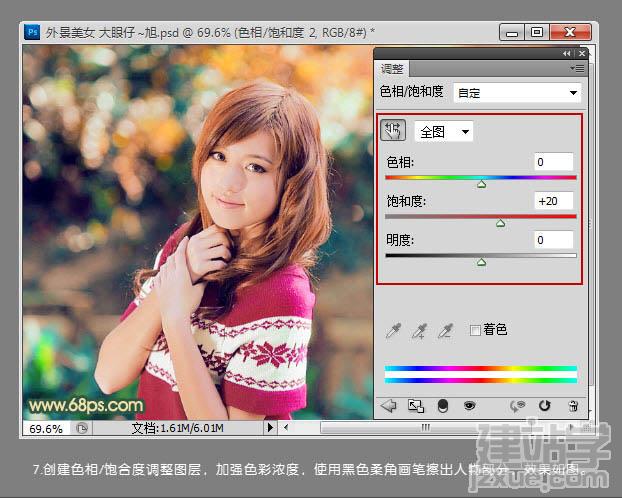
Task: Open adjustments panel flyout menu
Action: 578,69
